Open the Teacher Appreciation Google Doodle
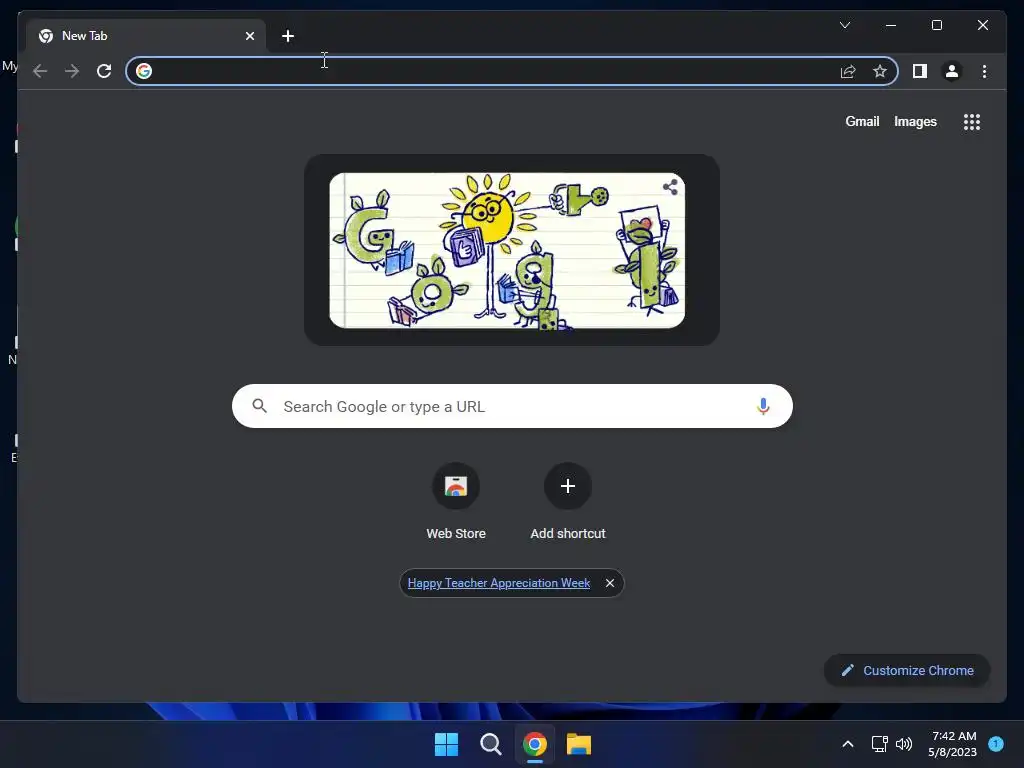Viewport: 1024px width, 768px height. [507, 251]
